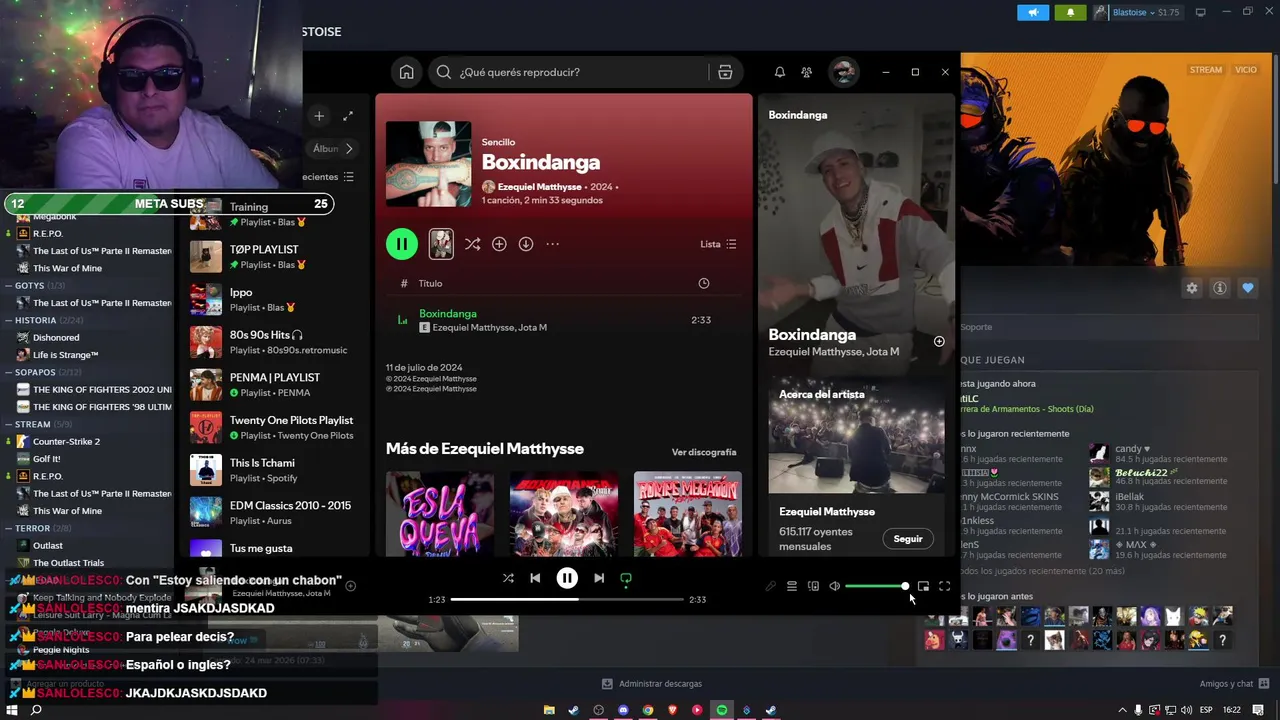The image size is (1280, 720).
Task: Open Es La Queva album thumbnail
Action: tap(440, 513)
